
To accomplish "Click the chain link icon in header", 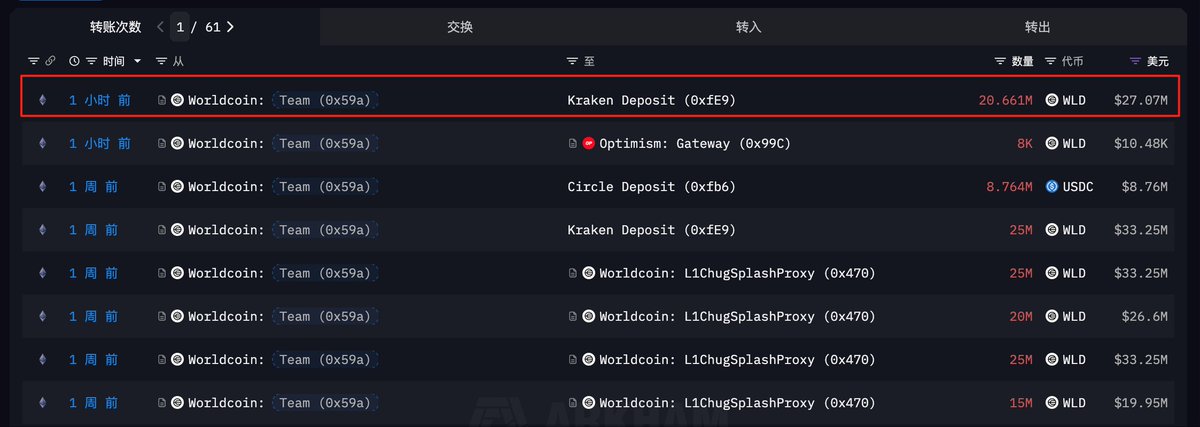I will (x=50, y=62).
